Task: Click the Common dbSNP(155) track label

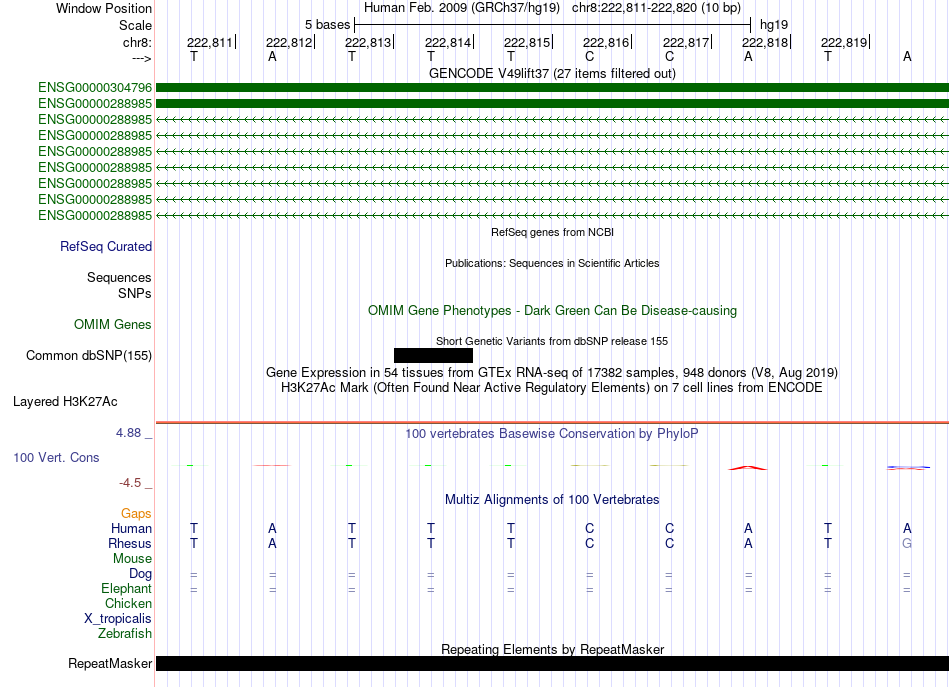Action: coord(88,356)
